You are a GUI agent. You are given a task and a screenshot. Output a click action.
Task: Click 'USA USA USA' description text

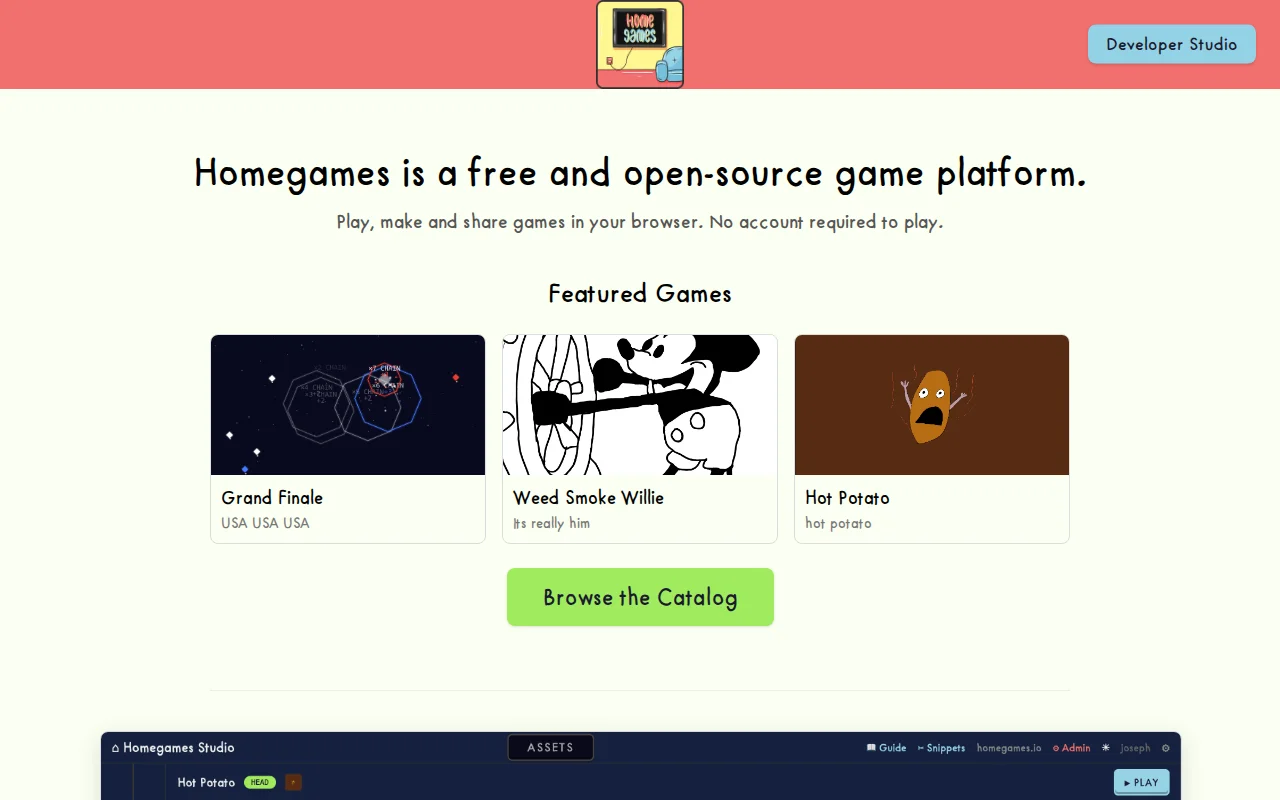point(265,523)
